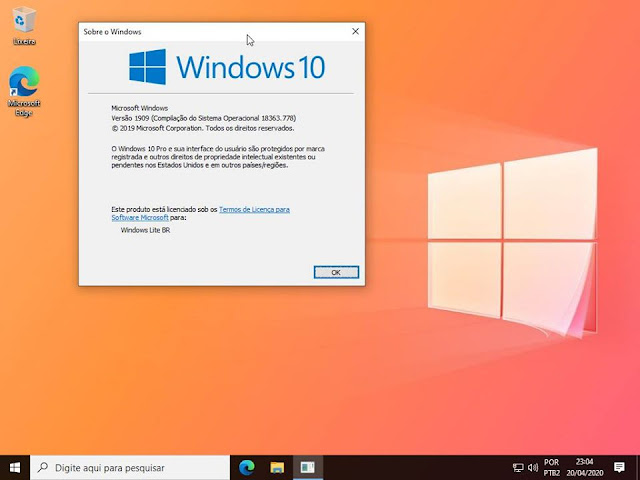Open the network status tray icon
Image resolution: width=640 pixels, height=480 pixels.
click(518, 468)
